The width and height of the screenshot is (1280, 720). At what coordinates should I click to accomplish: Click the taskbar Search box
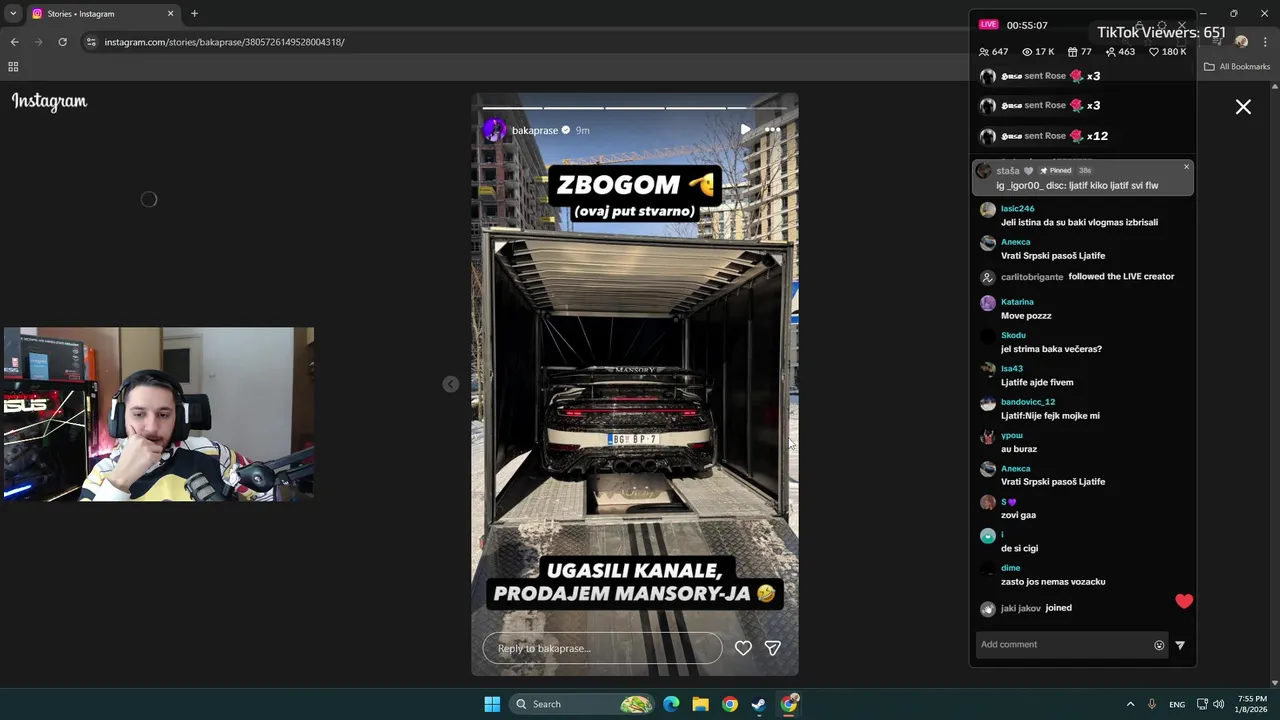click(x=583, y=704)
